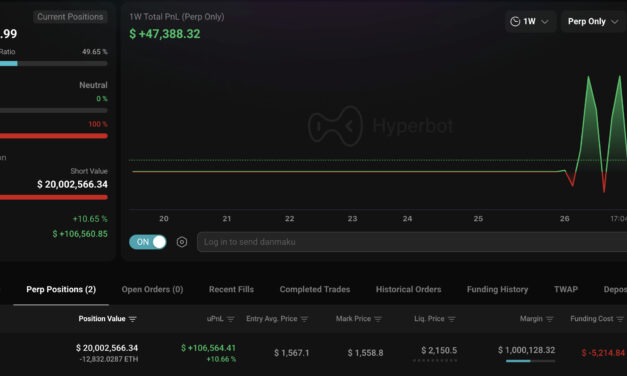Image resolution: width=627 pixels, height=376 pixels.
Task: Click the 49.65 % ratio bar
Action: point(54,63)
